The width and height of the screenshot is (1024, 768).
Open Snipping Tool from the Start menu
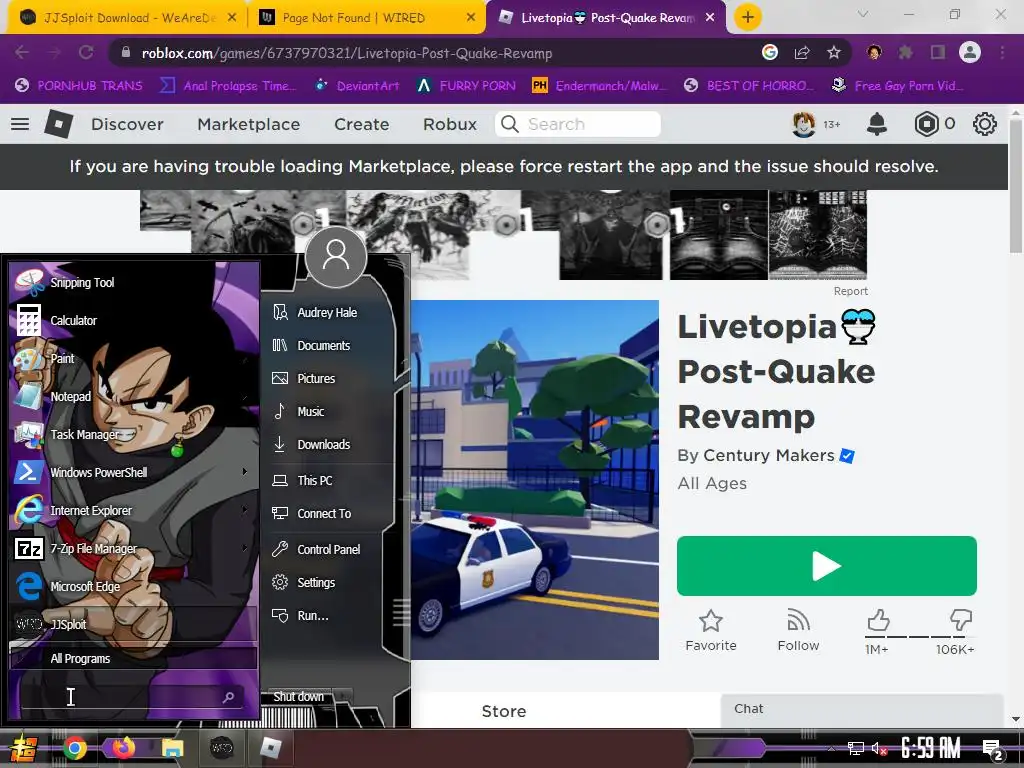[134, 282]
